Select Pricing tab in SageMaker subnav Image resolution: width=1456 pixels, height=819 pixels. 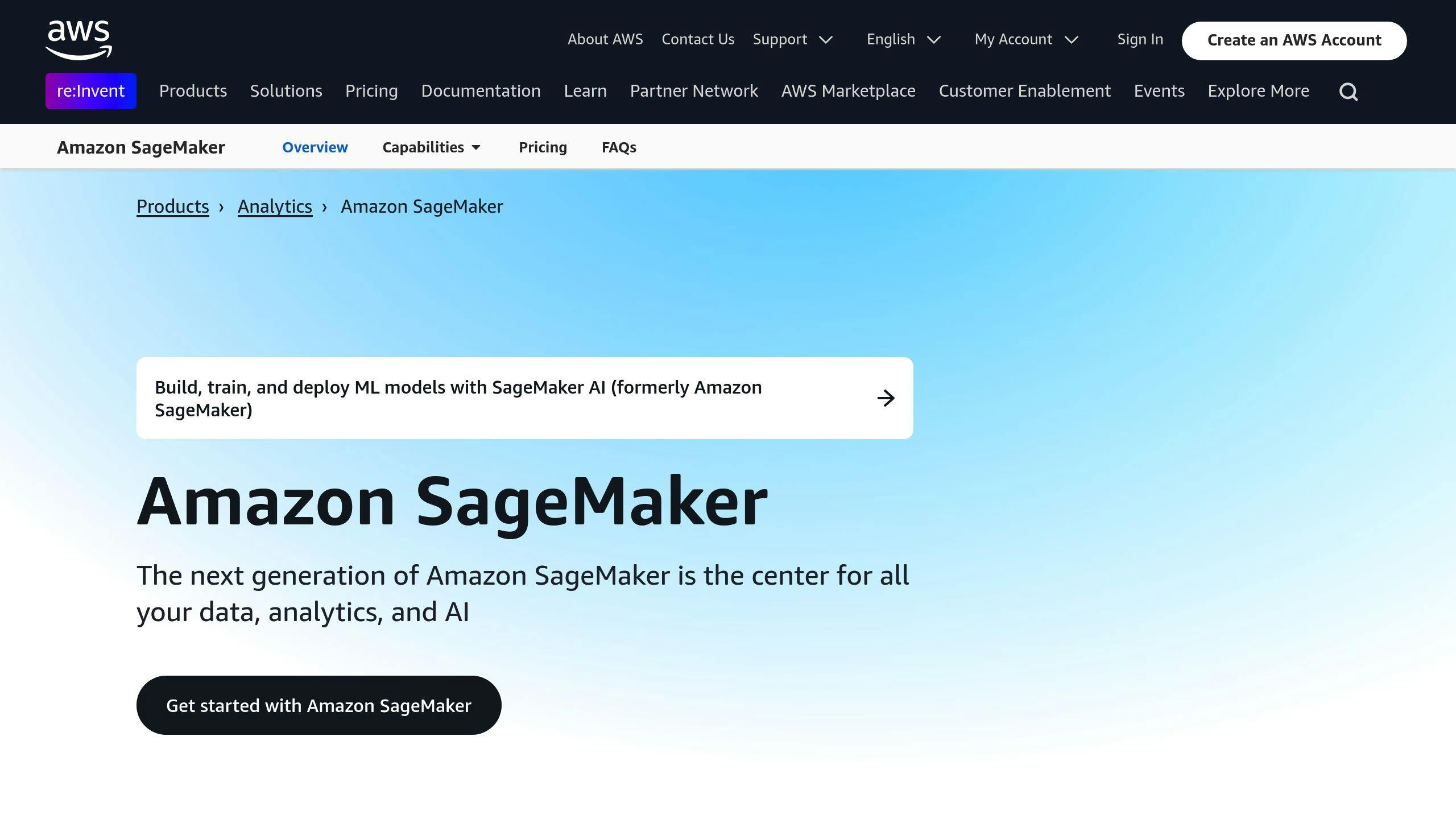click(543, 147)
